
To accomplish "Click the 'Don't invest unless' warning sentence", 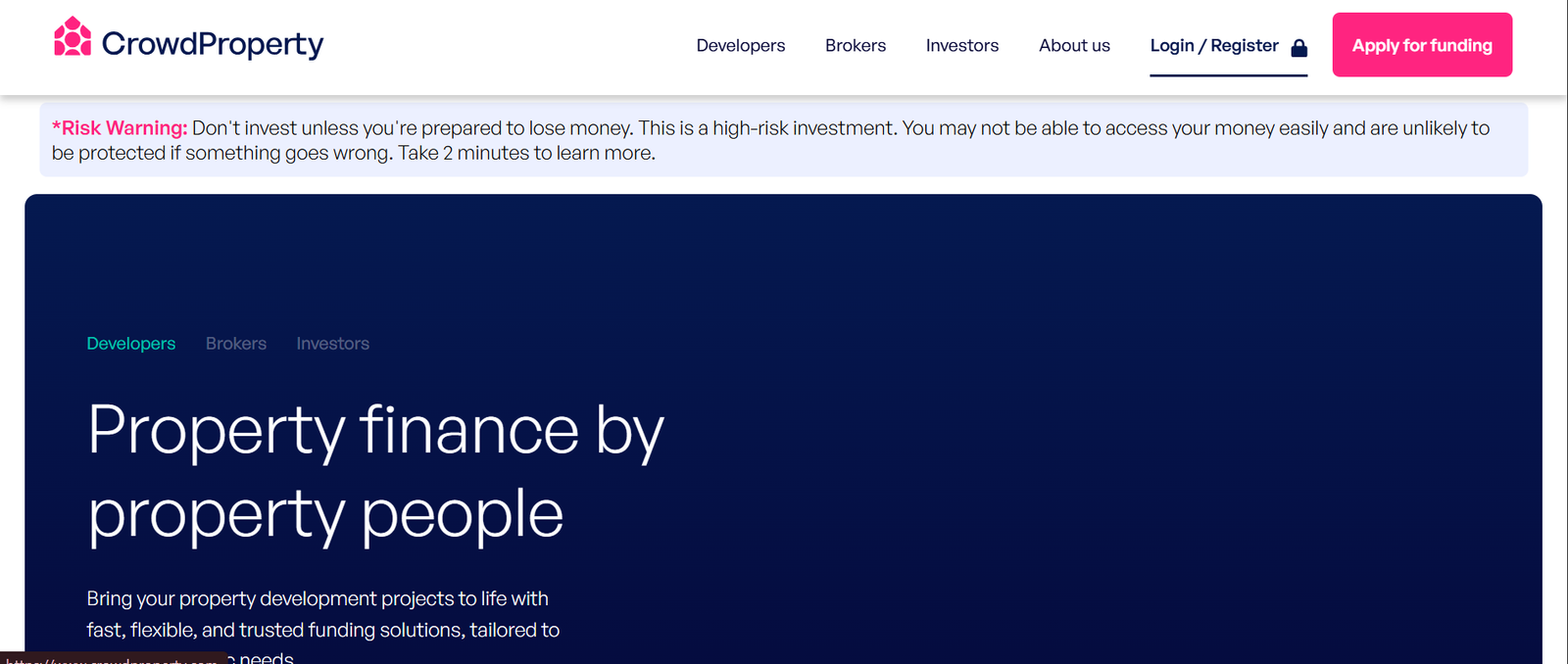I will [x=412, y=128].
